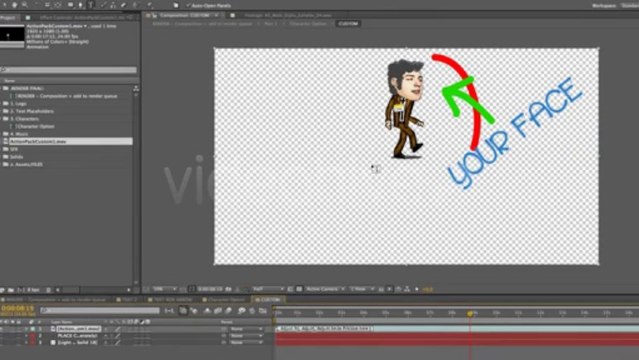Click the Project panel search field

click(68, 70)
